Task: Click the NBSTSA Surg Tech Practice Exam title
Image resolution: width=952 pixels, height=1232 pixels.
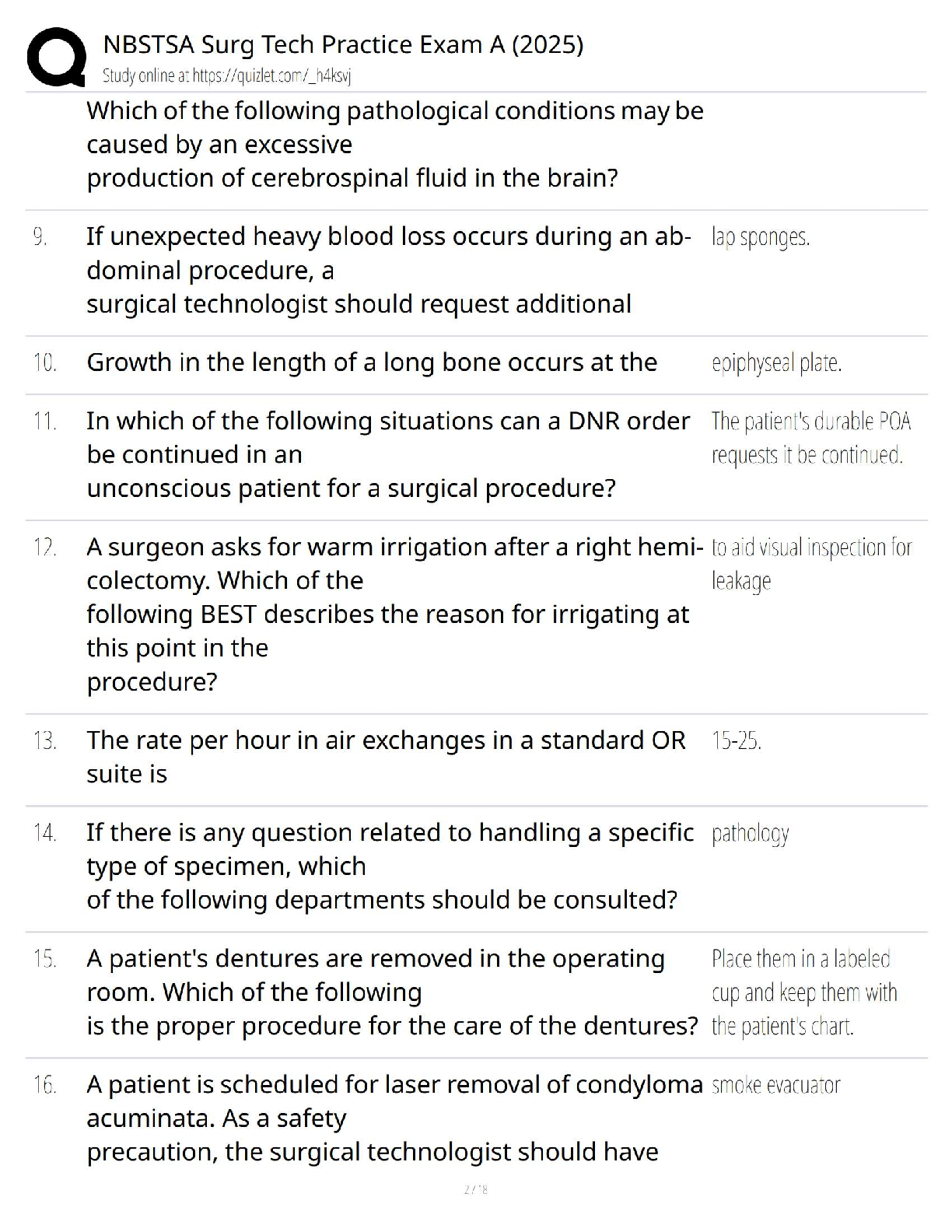Action: tap(343, 44)
